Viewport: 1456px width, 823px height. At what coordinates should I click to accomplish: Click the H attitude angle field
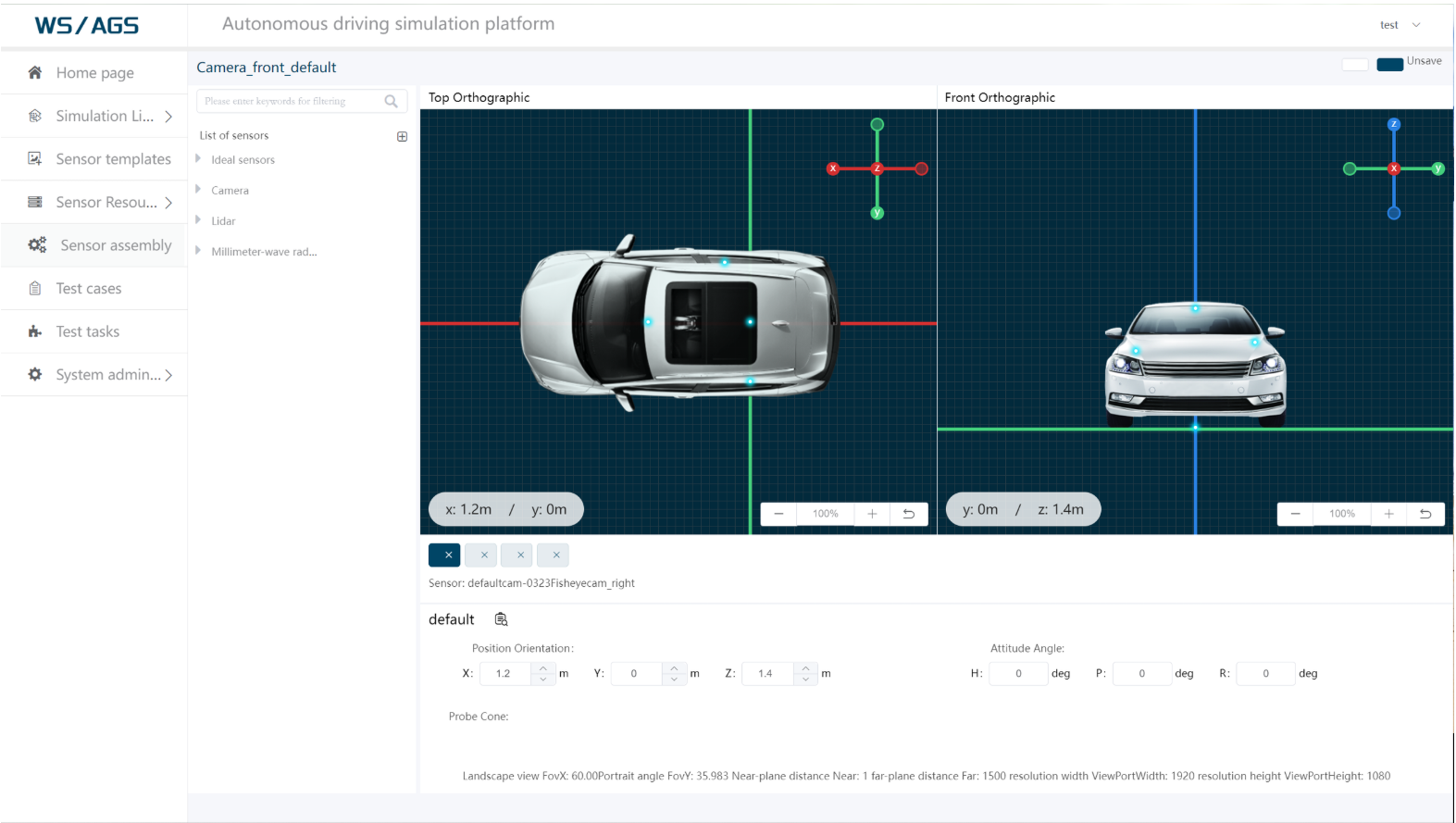coord(1018,673)
